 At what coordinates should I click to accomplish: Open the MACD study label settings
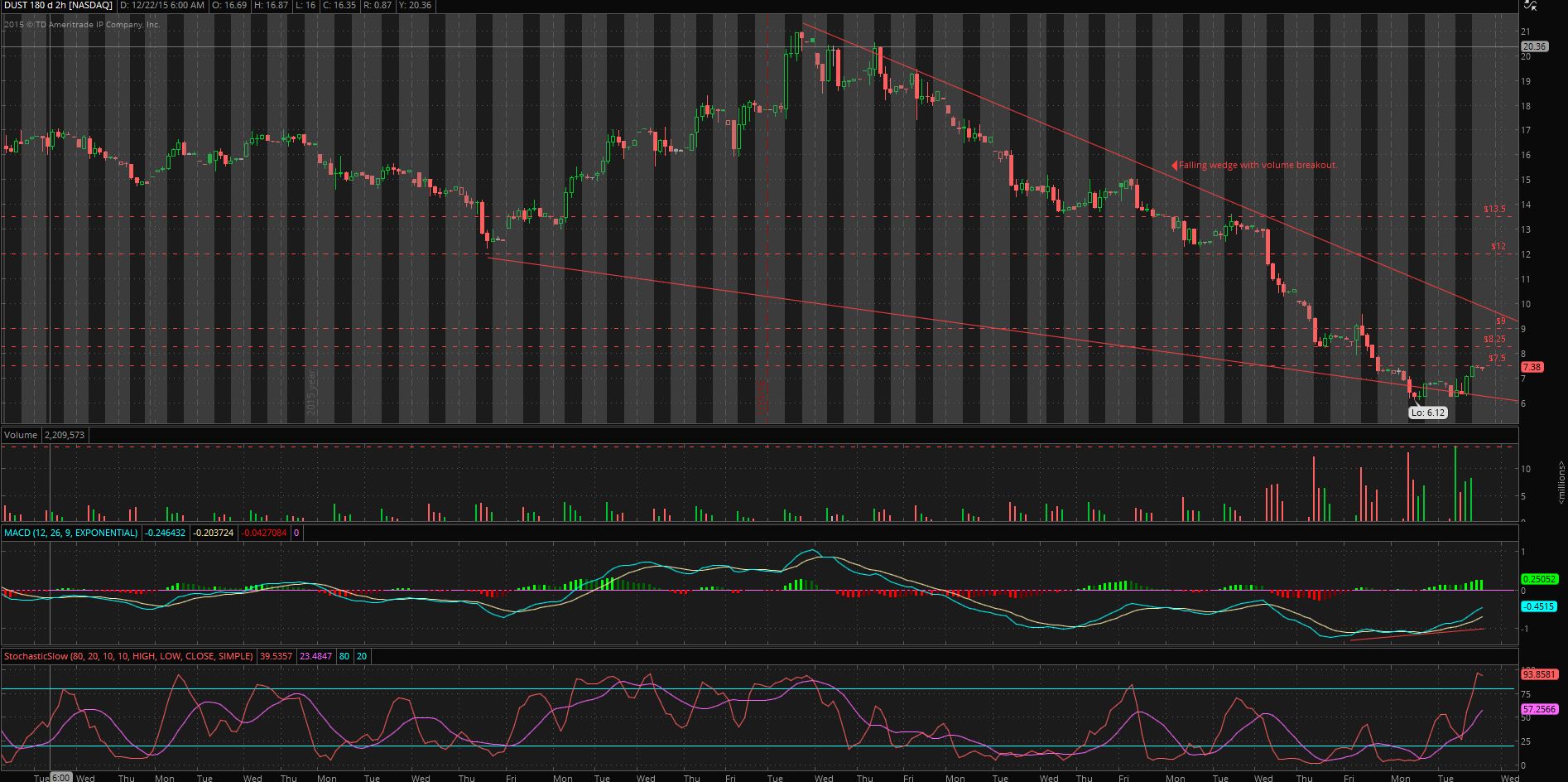(70, 533)
